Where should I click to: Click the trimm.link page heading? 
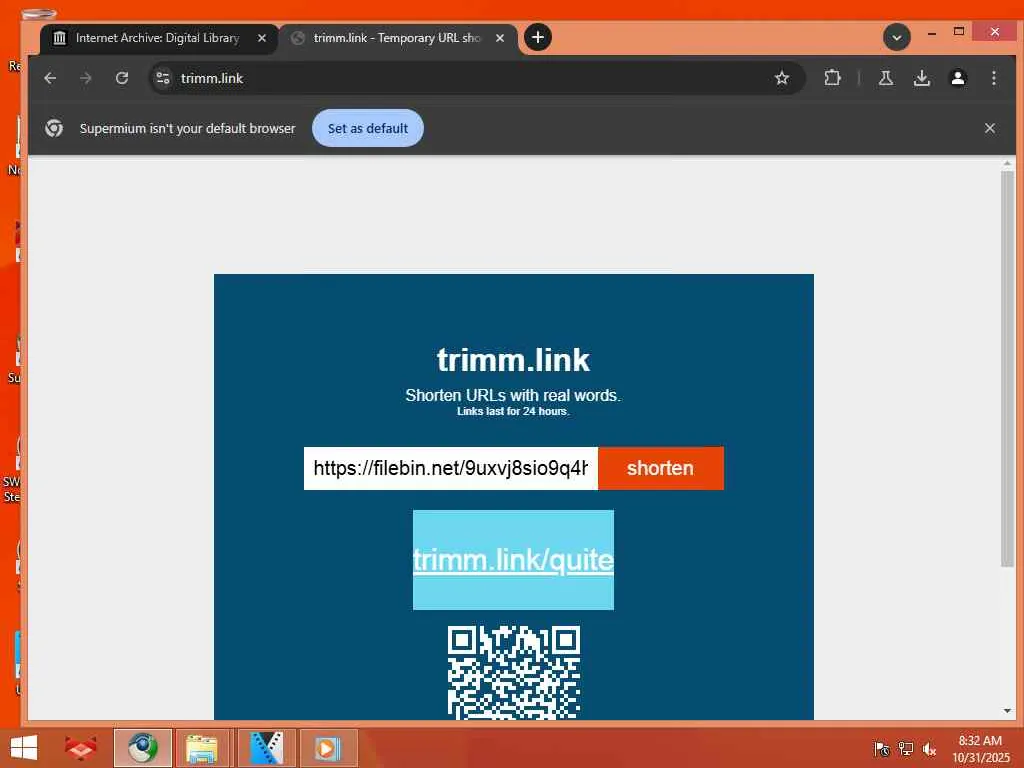513,360
